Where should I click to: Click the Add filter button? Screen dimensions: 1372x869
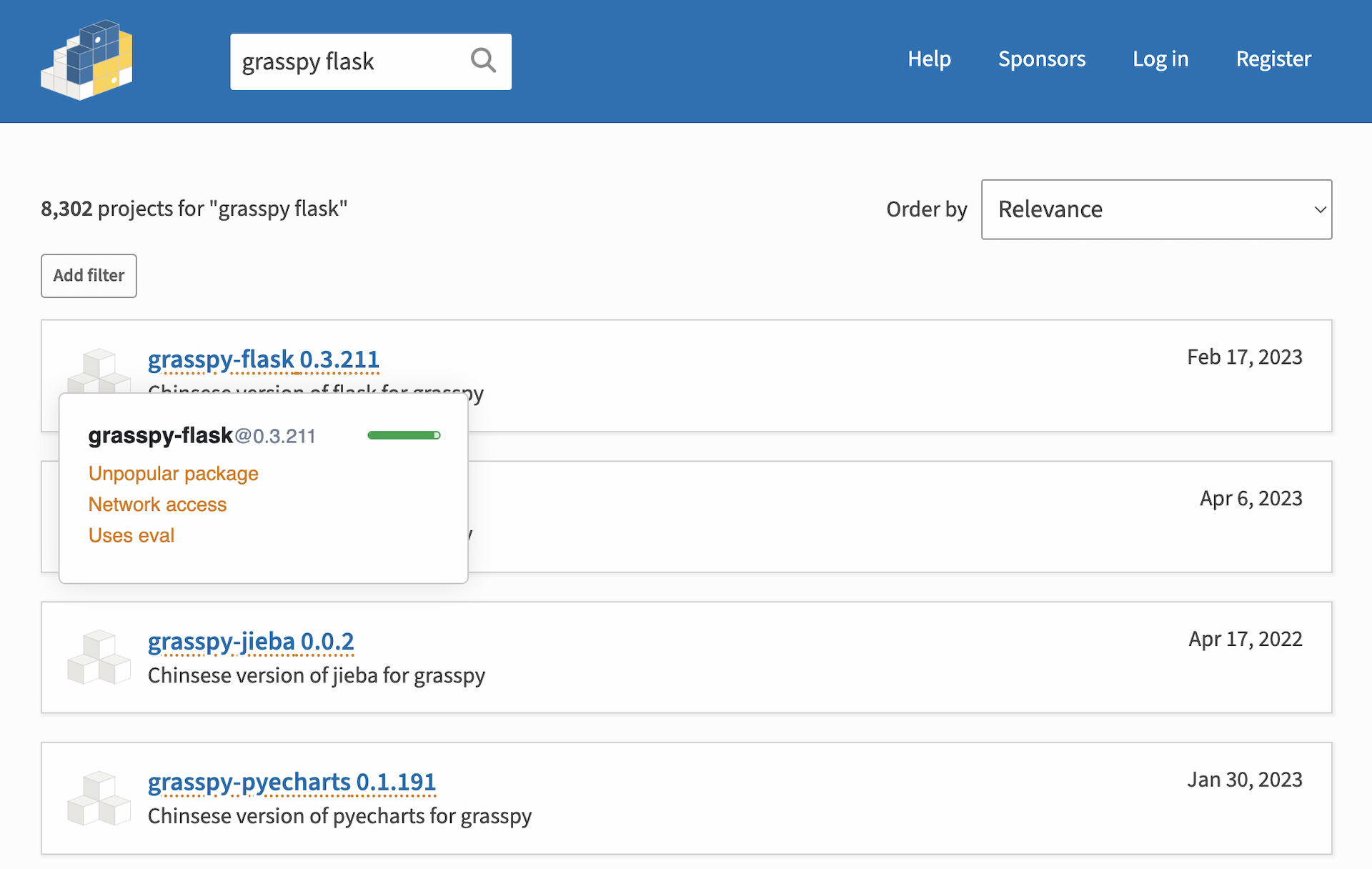click(89, 276)
